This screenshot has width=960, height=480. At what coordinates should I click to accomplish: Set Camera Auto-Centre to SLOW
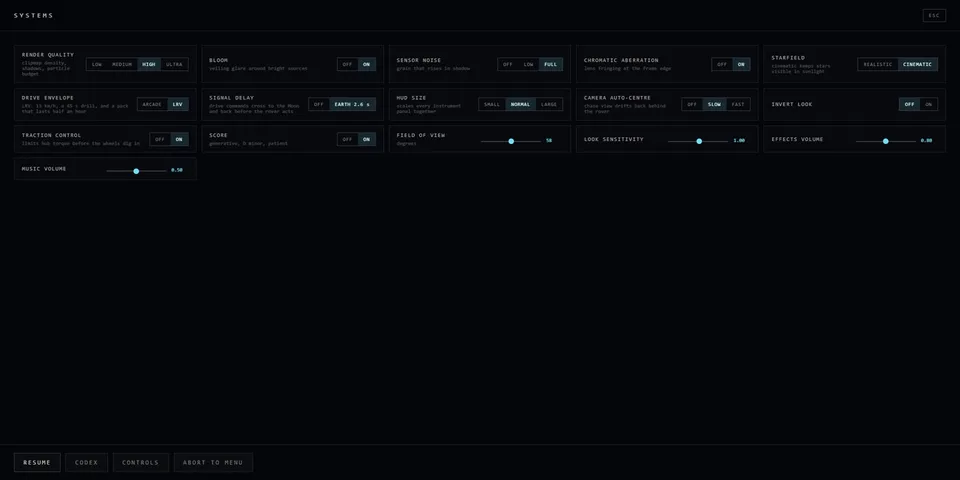[714, 104]
